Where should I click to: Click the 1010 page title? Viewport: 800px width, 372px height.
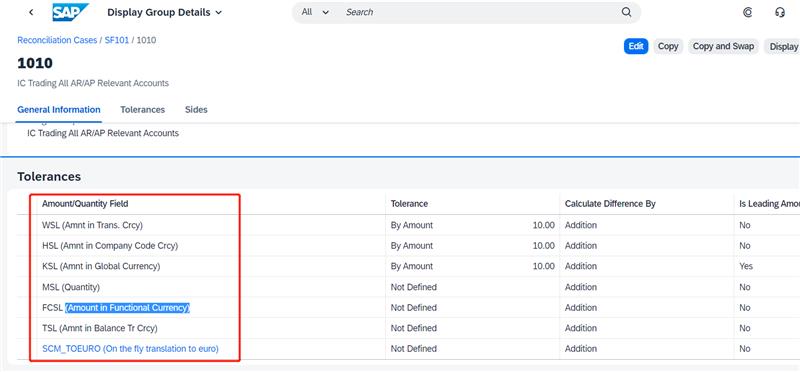point(35,63)
